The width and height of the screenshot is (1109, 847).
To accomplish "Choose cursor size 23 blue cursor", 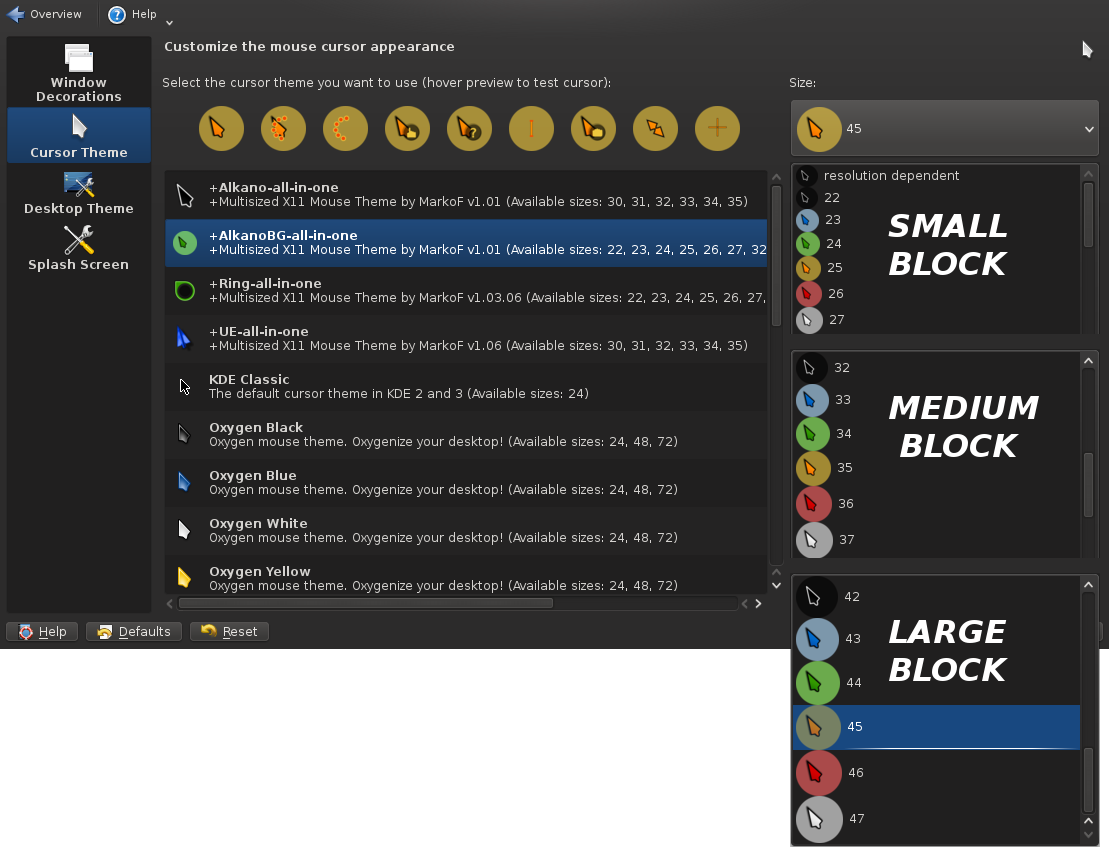I will (x=936, y=220).
